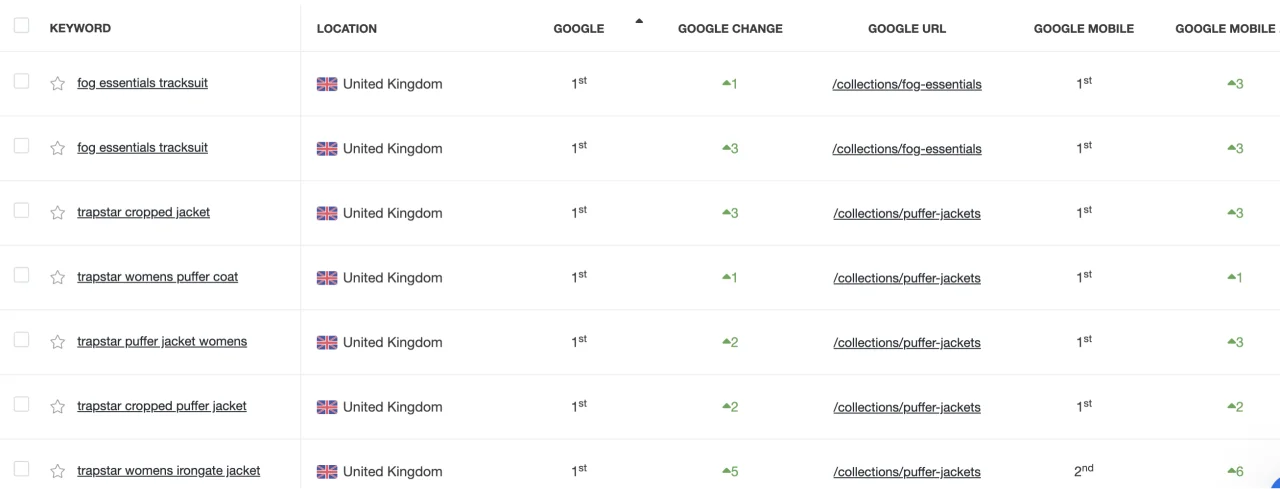Open the trapstar puffer jacket womens keyword link

click(x=162, y=342)
